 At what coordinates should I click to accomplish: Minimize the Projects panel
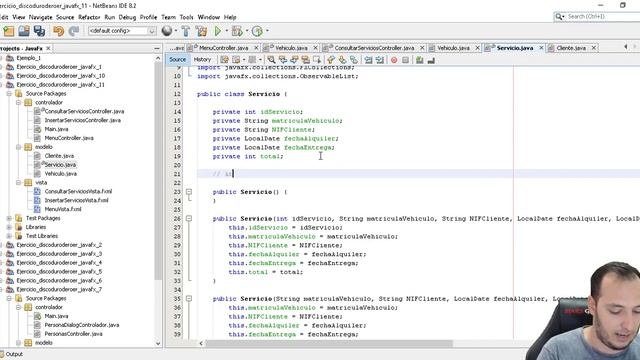[157, 49]
